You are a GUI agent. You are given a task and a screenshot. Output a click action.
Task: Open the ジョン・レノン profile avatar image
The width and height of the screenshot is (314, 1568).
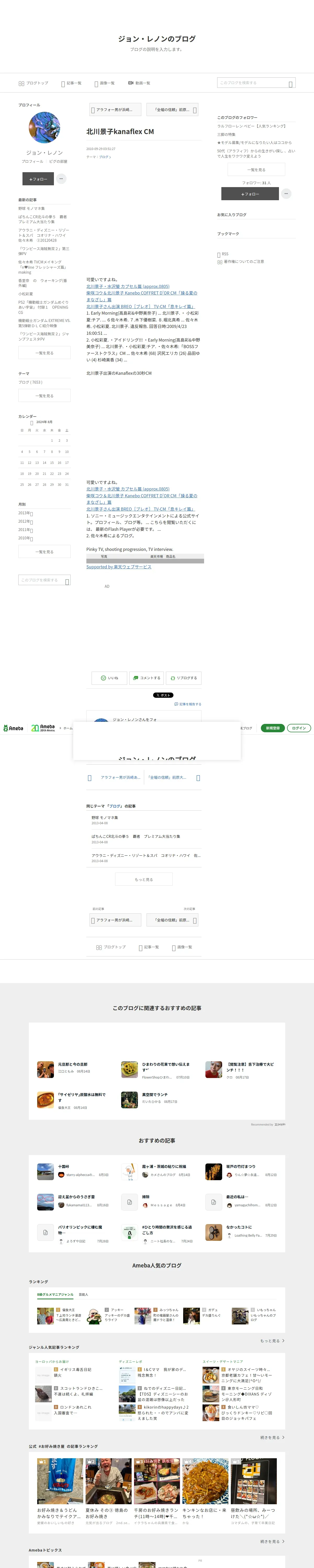tap(44, 128)
